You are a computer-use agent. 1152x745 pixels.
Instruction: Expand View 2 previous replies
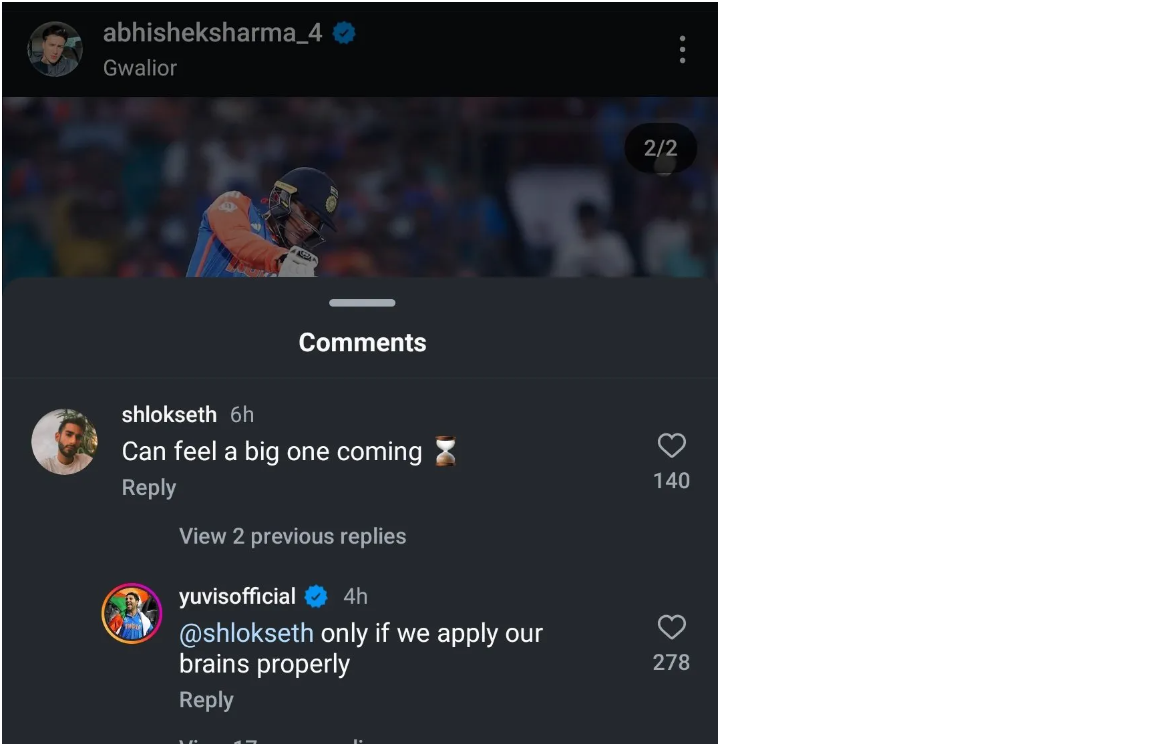click(x=292, y=536)
